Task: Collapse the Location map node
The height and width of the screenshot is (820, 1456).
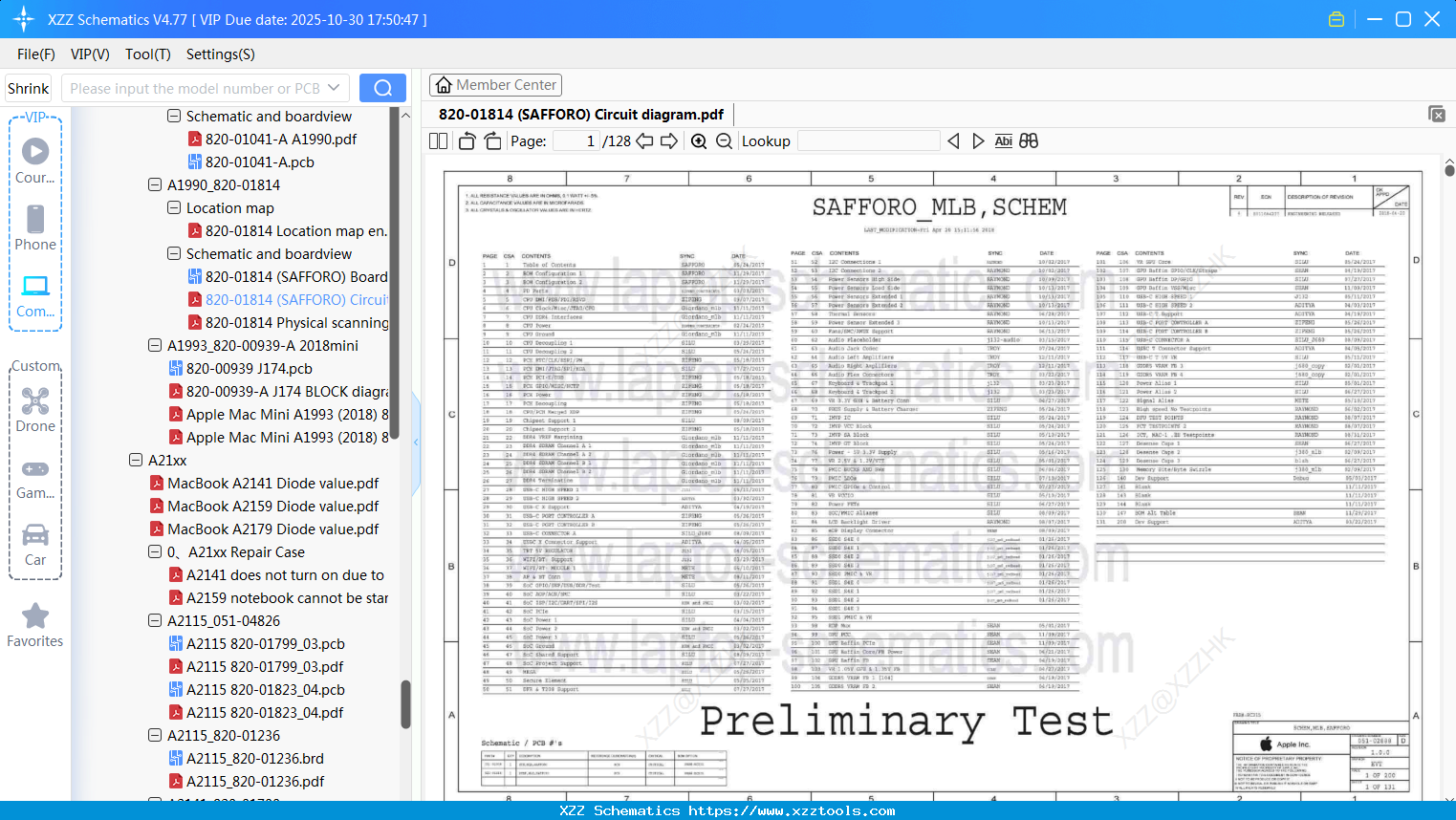Action: pos(174,208)
